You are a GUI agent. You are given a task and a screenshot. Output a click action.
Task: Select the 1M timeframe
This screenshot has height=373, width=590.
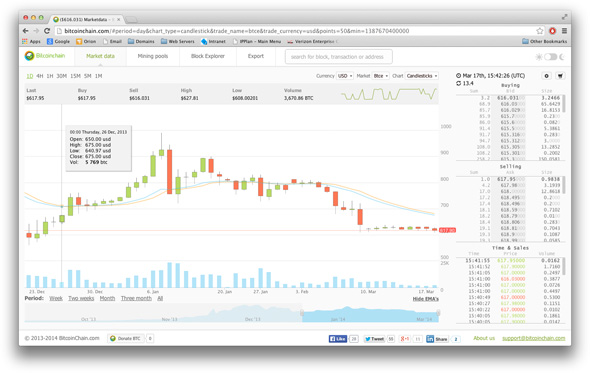pos(99,76)
